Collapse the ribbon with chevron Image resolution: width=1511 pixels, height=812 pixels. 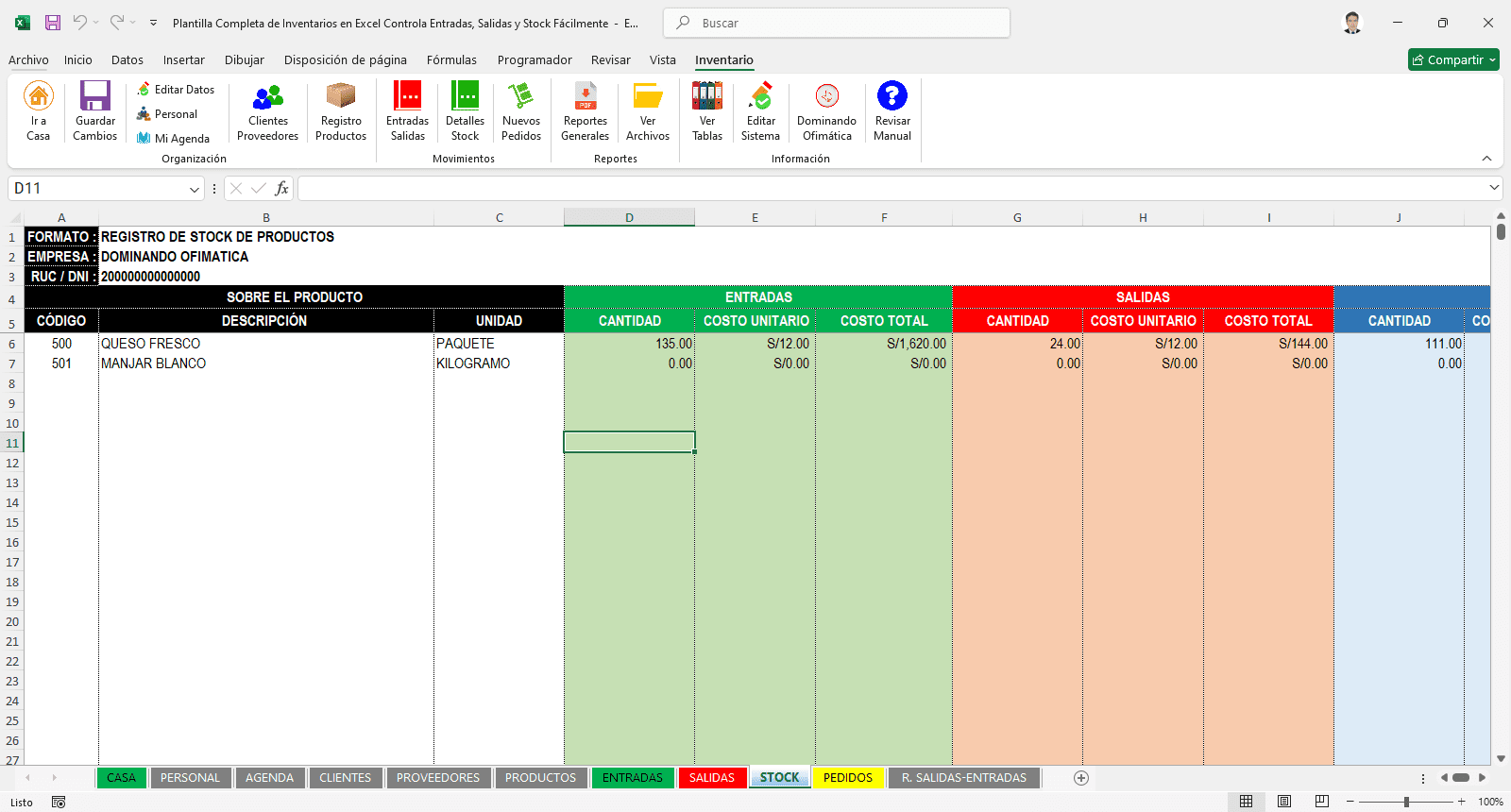1486,159
